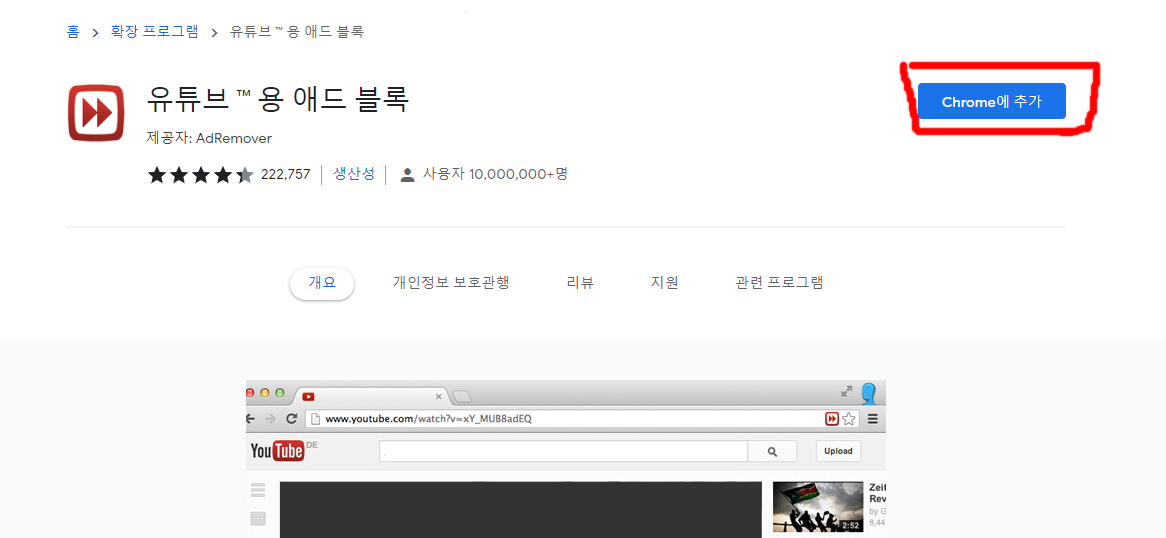Click the adblock extension icon in the preview address bar
The image size is (1166, 538).
tap(832, 419)
